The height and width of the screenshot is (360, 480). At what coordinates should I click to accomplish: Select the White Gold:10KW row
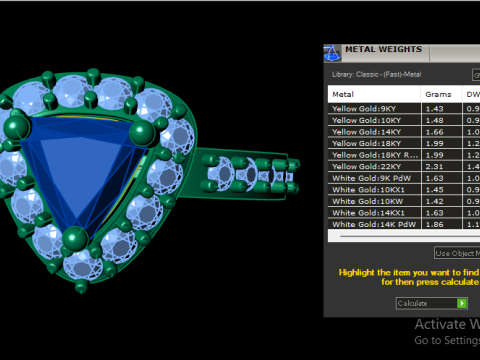[x=404, y=201]
